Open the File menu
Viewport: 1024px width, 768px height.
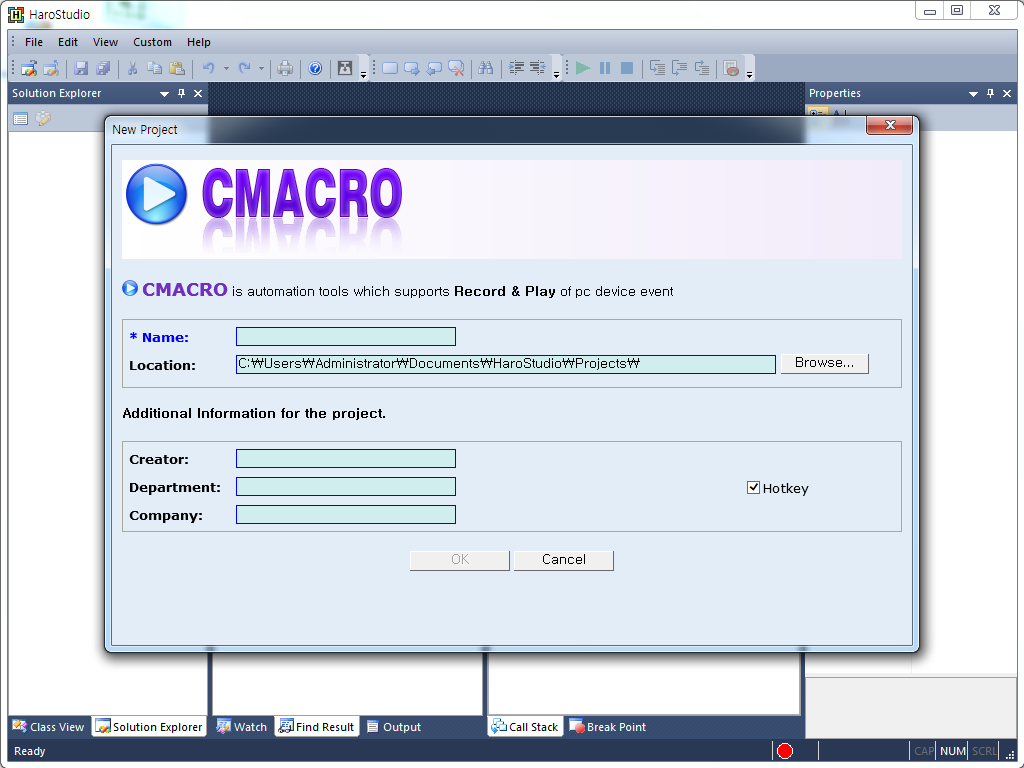coord(34,42)
